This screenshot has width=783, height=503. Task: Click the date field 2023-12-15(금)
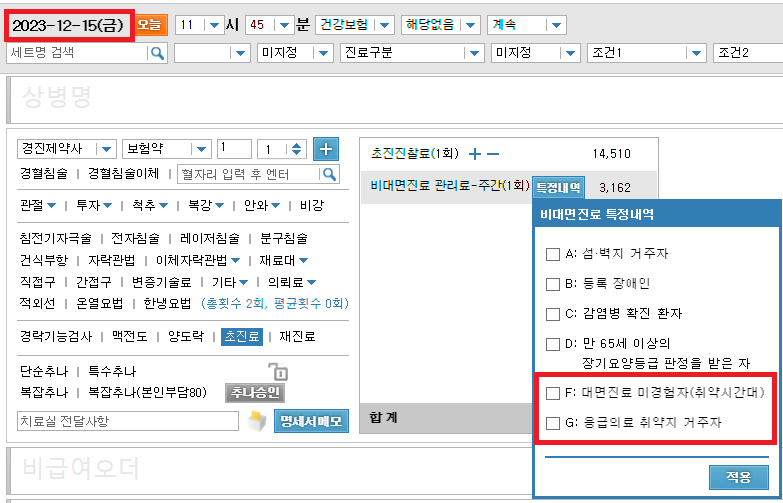point(69,25)
